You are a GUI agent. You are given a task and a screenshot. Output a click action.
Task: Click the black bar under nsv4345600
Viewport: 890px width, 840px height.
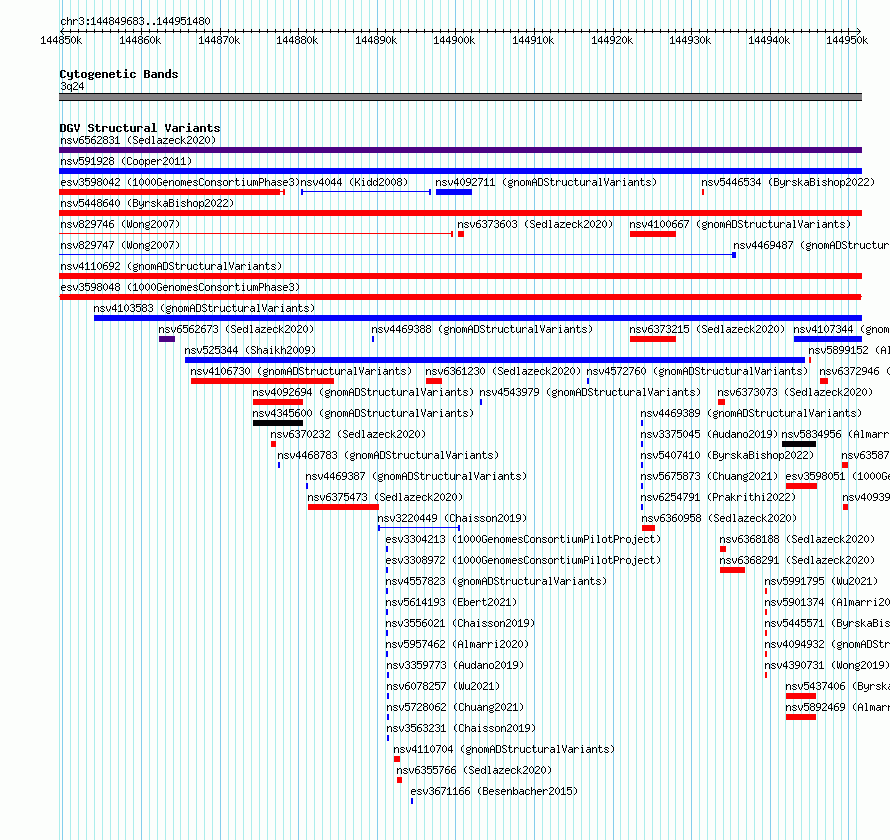tap(278, 423)
